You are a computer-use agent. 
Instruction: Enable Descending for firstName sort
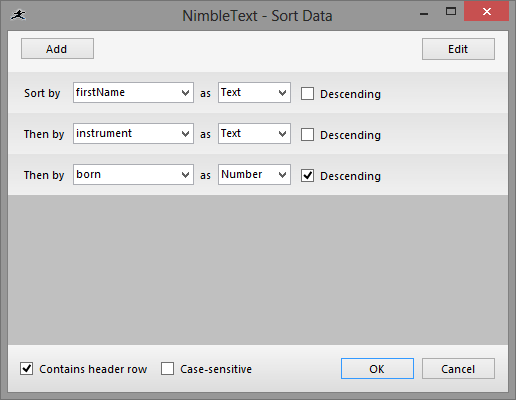click(307, 94)
